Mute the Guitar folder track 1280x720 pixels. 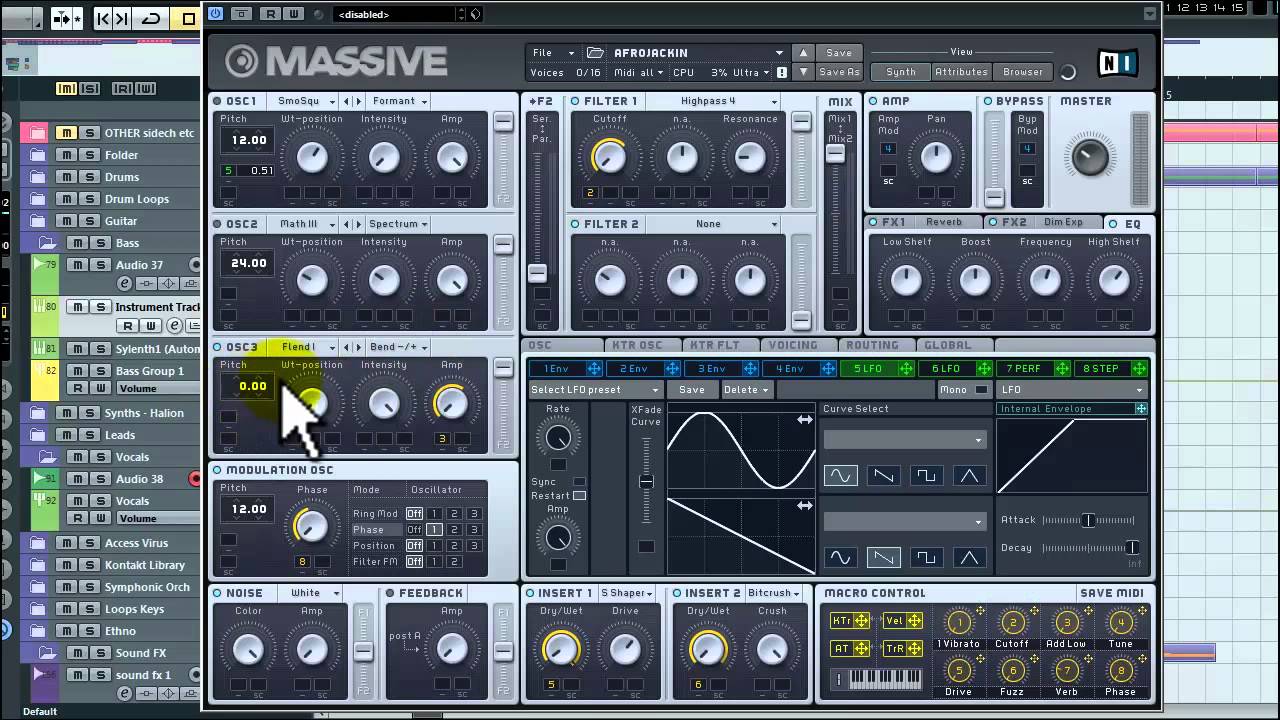65,221
